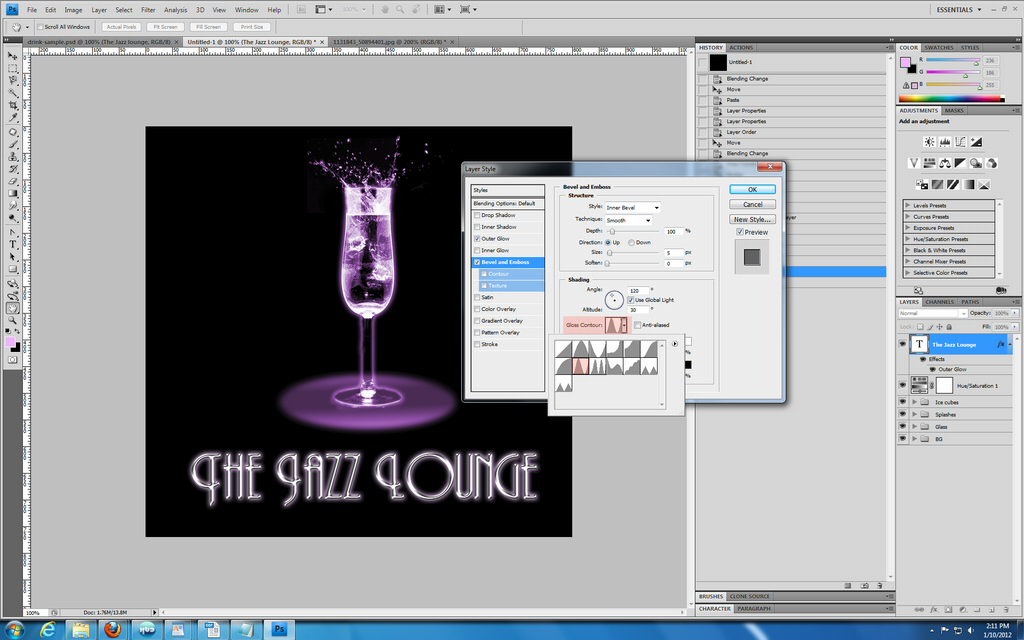Click the Windows Start button
This screenshot has width=1024, height=640.
click(x=14, y=630)
